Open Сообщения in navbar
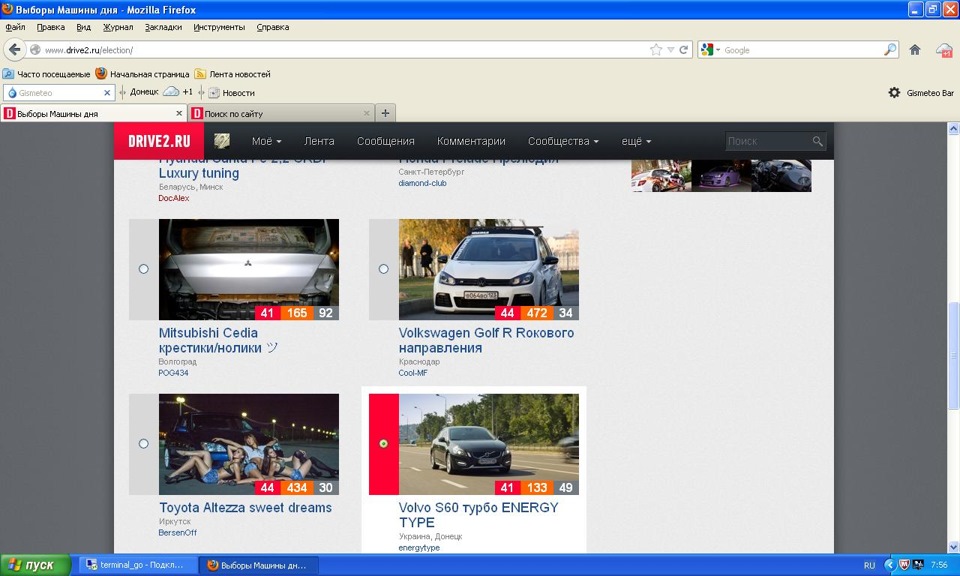960x576 pixels. coord(386,141)
